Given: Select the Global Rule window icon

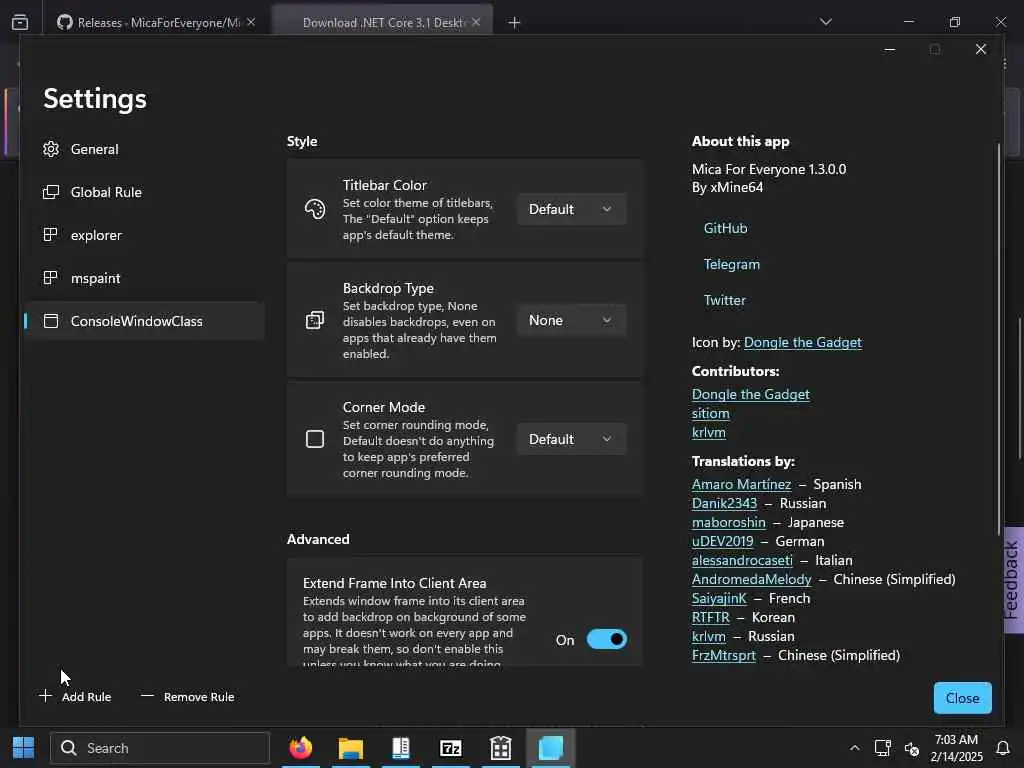Looking at the screenshot, I should click(x=51, y=192).
